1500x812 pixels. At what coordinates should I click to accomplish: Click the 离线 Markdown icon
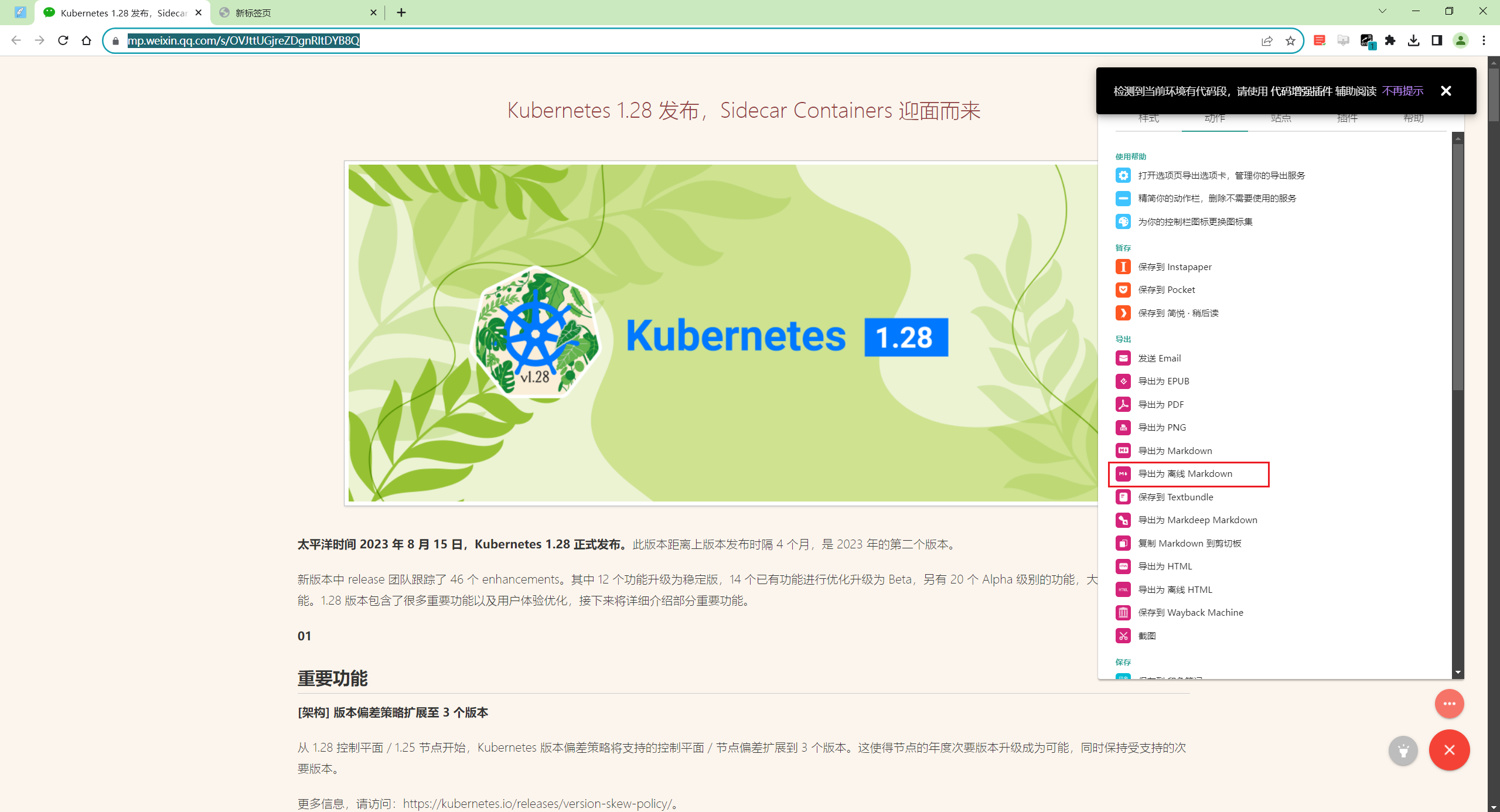pyautogui.click(x=1123, y=473)
